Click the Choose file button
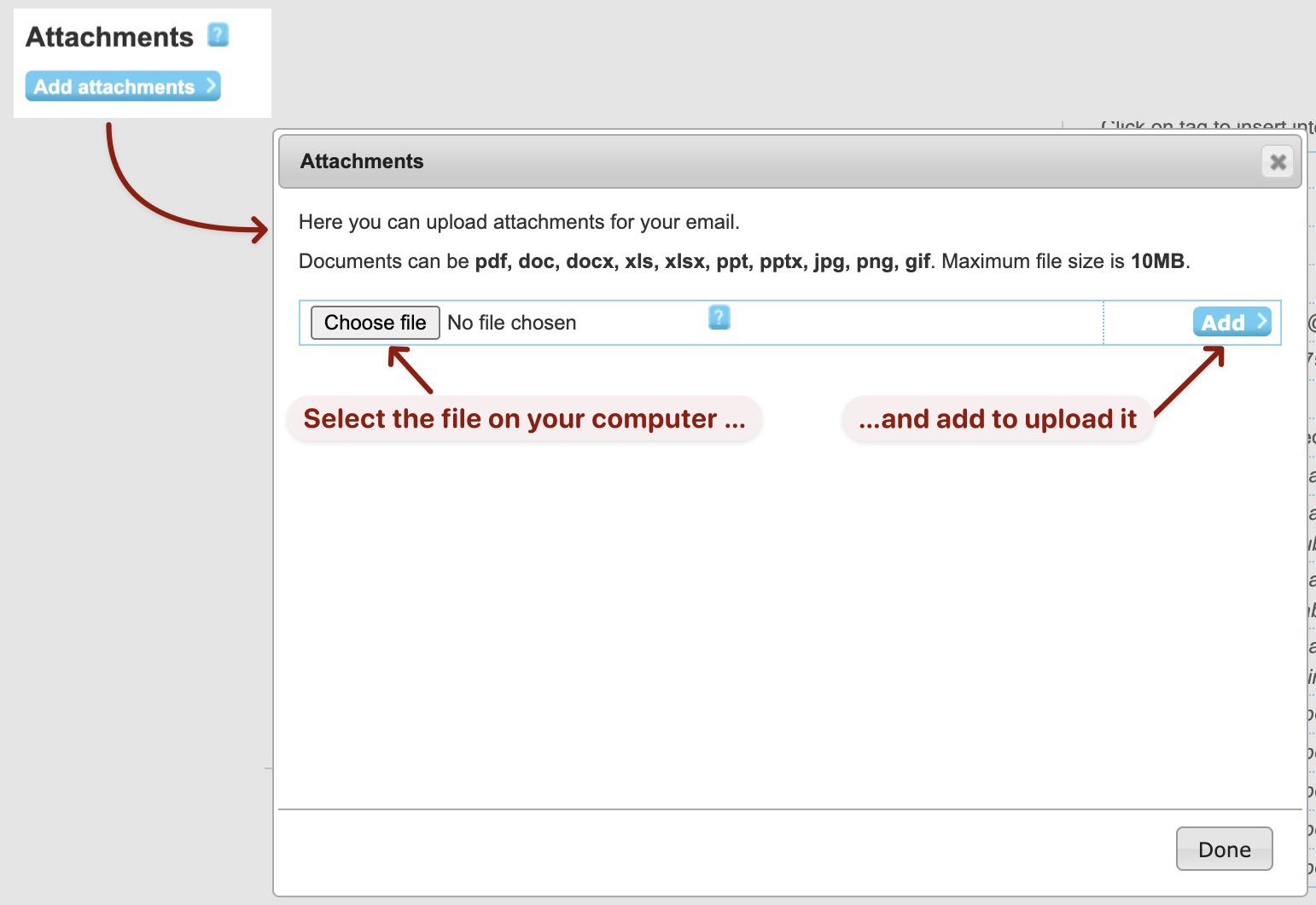This screenshot has width=1316, height=905. pos(375,323)
